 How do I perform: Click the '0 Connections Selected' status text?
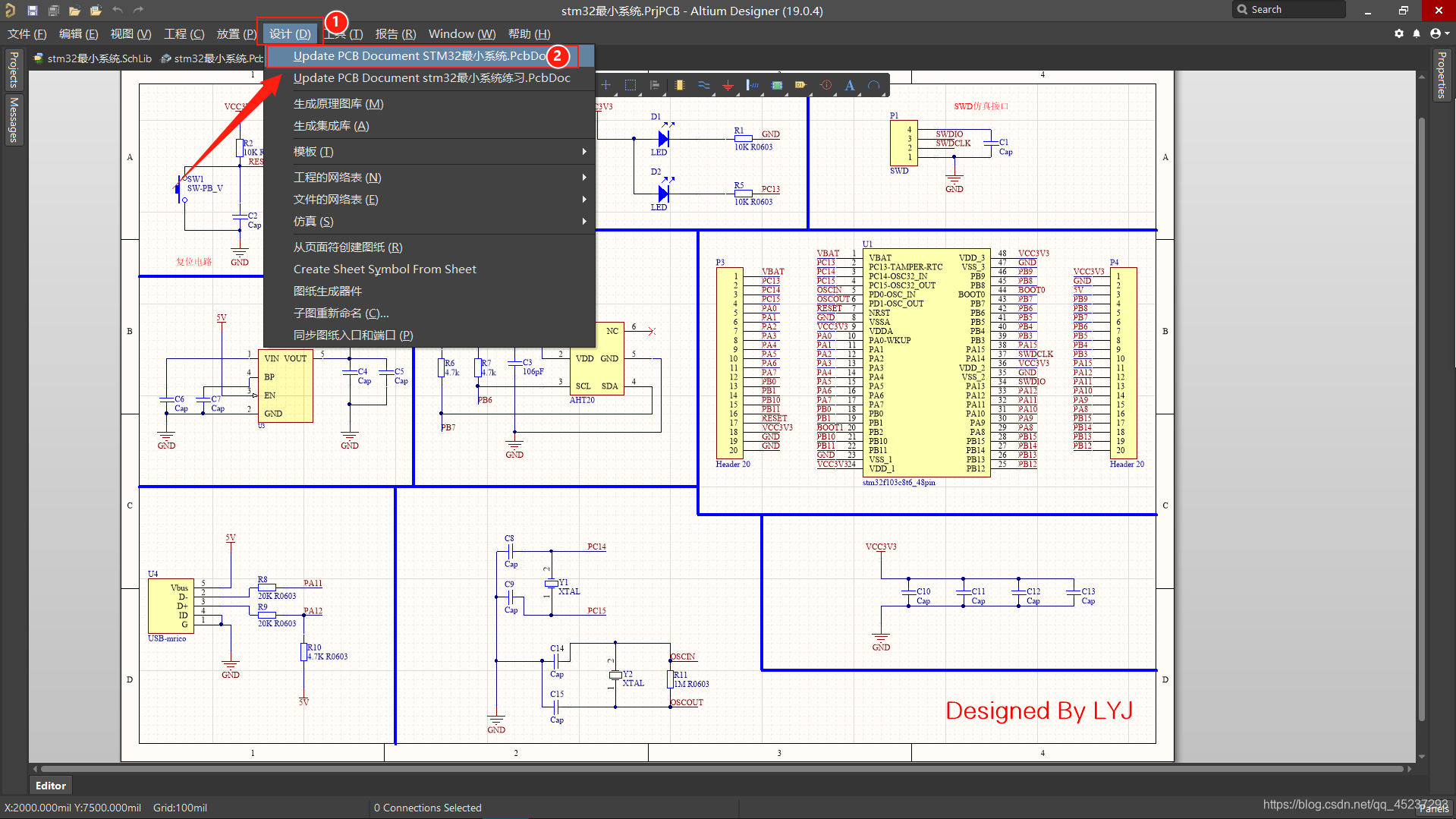[x=427, y=808]
